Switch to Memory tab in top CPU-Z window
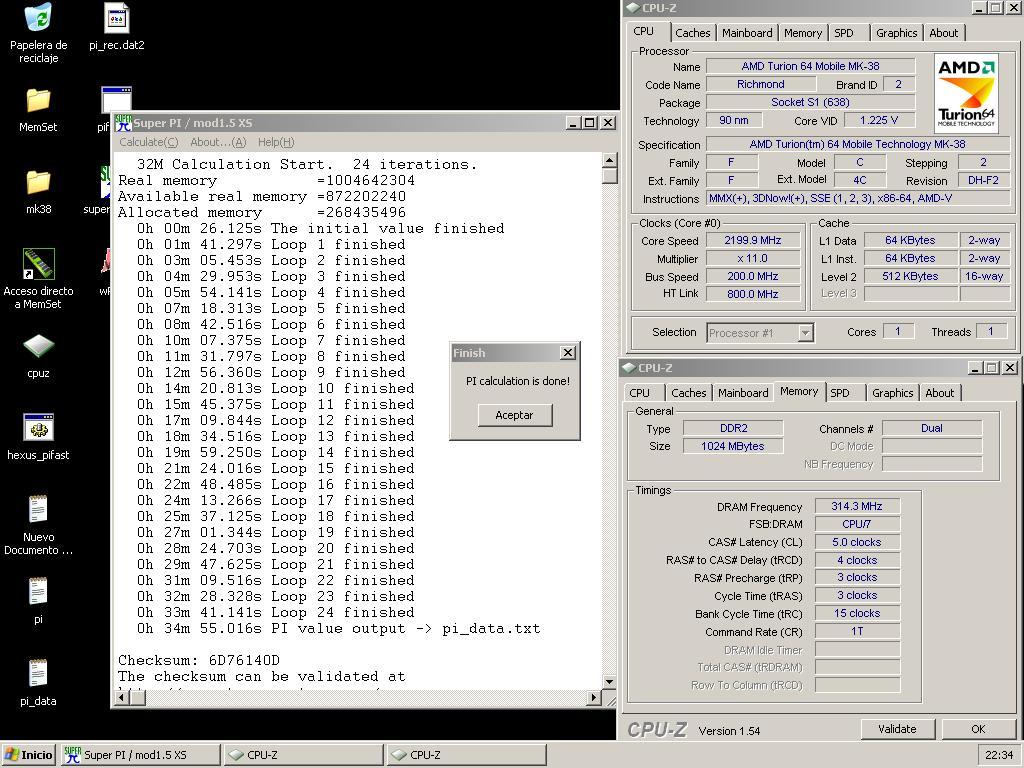This screenshot has width=1024, height=768. tap(803, 33)
